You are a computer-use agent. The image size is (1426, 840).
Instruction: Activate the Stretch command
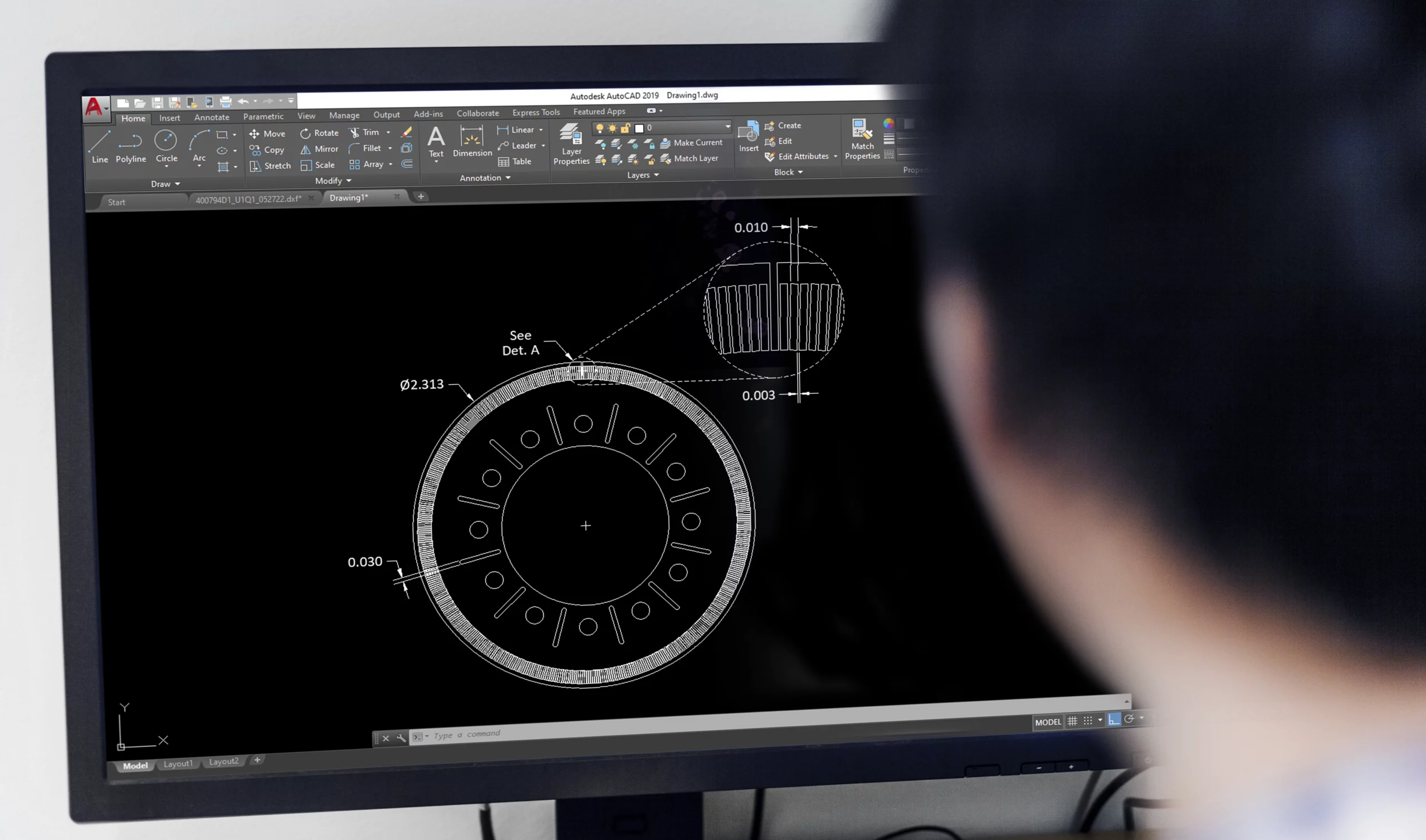(x=270, y=166)
